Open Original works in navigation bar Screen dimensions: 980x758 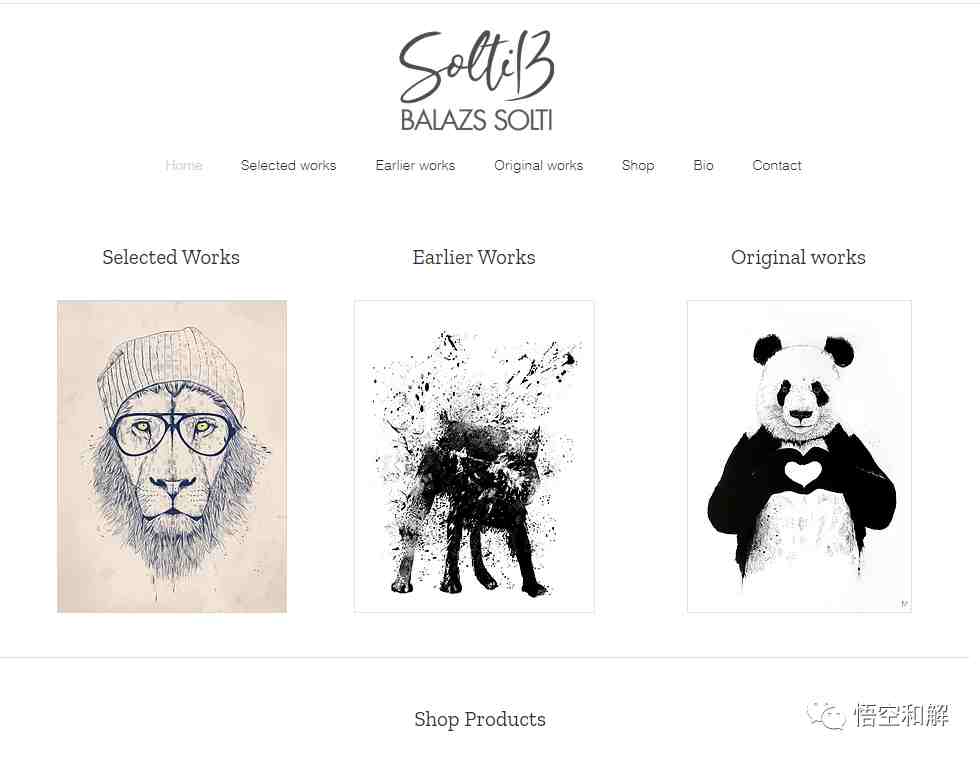pos(538,166)
